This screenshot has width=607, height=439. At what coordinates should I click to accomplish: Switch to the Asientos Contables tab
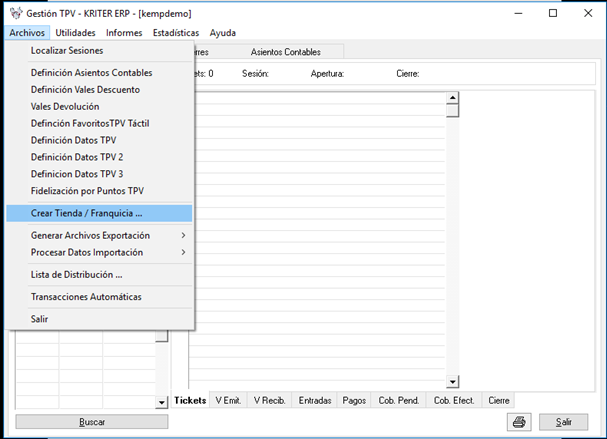pyautogui.click(x=285, y=52)
